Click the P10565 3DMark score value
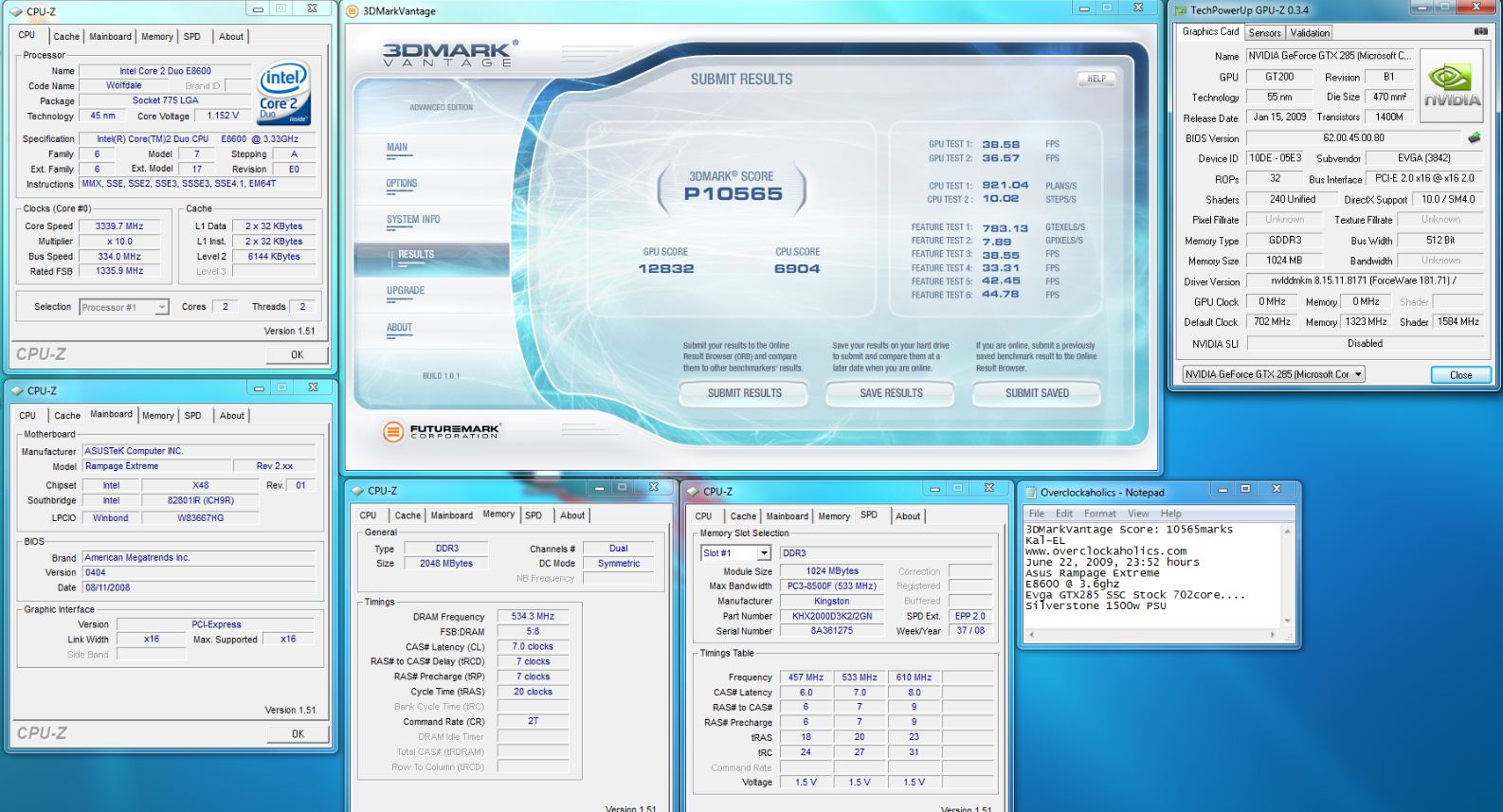The height and width of the screenshot is (812, 1503). [x=733, y=194]
